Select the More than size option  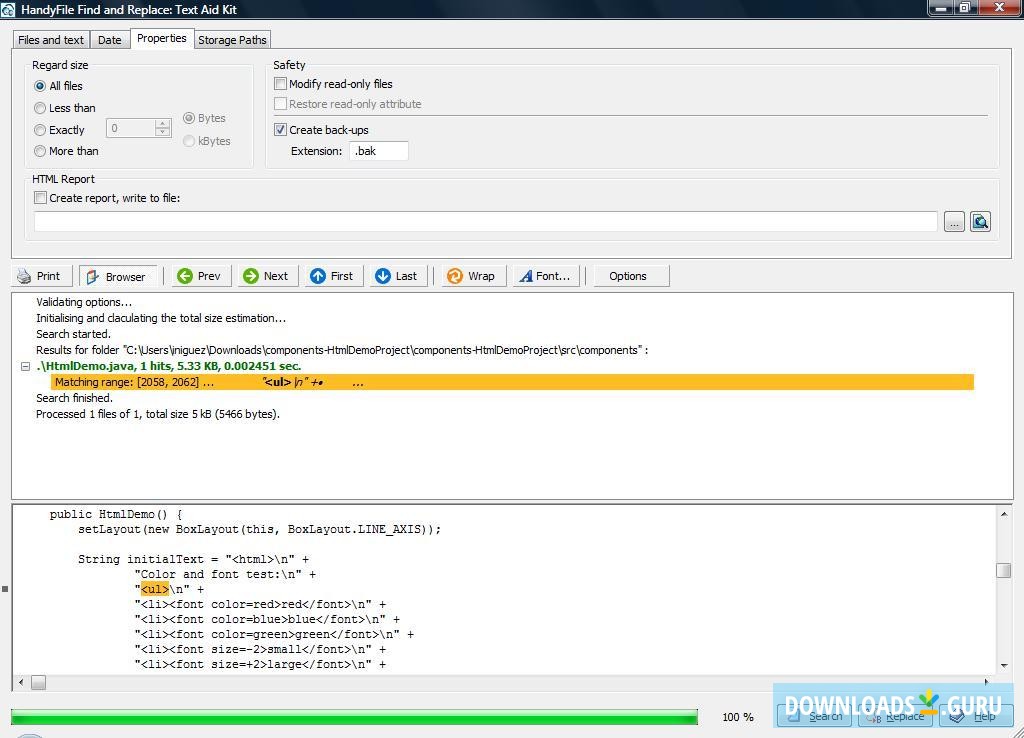coord(40,152)
